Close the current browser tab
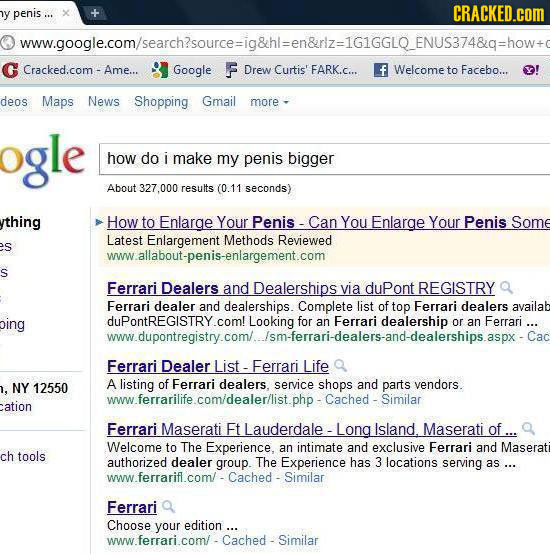Screen dimensions: 550x554 tap(66, 13)
